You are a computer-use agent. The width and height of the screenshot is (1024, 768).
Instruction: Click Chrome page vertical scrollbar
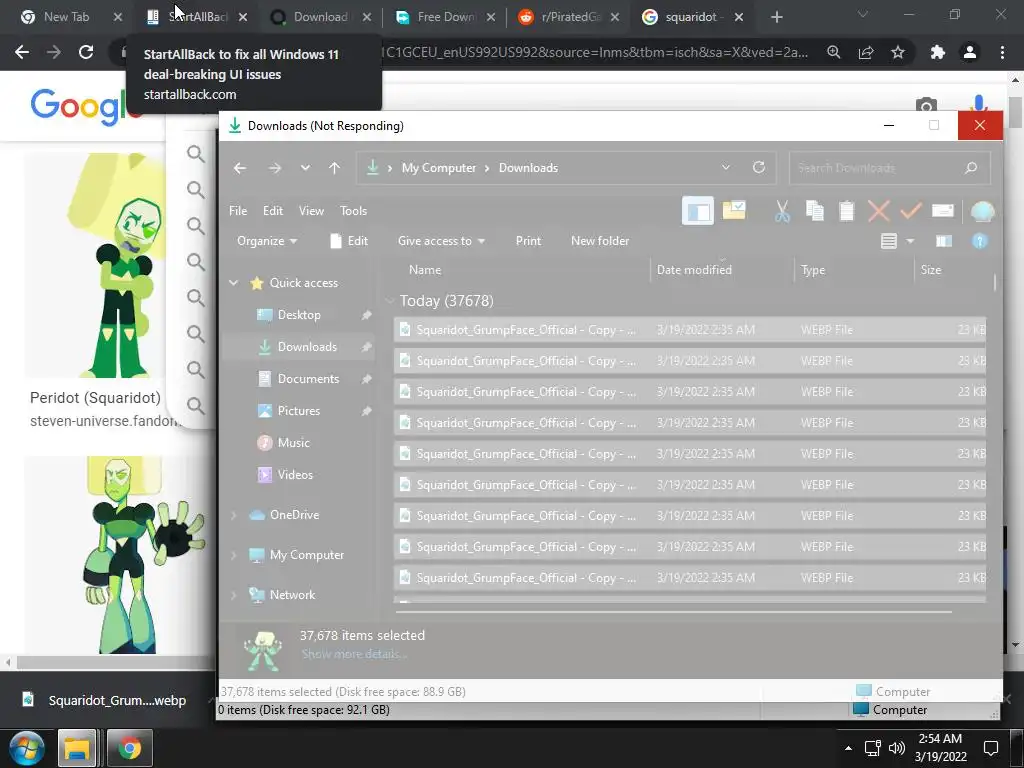coord(1015,112)
